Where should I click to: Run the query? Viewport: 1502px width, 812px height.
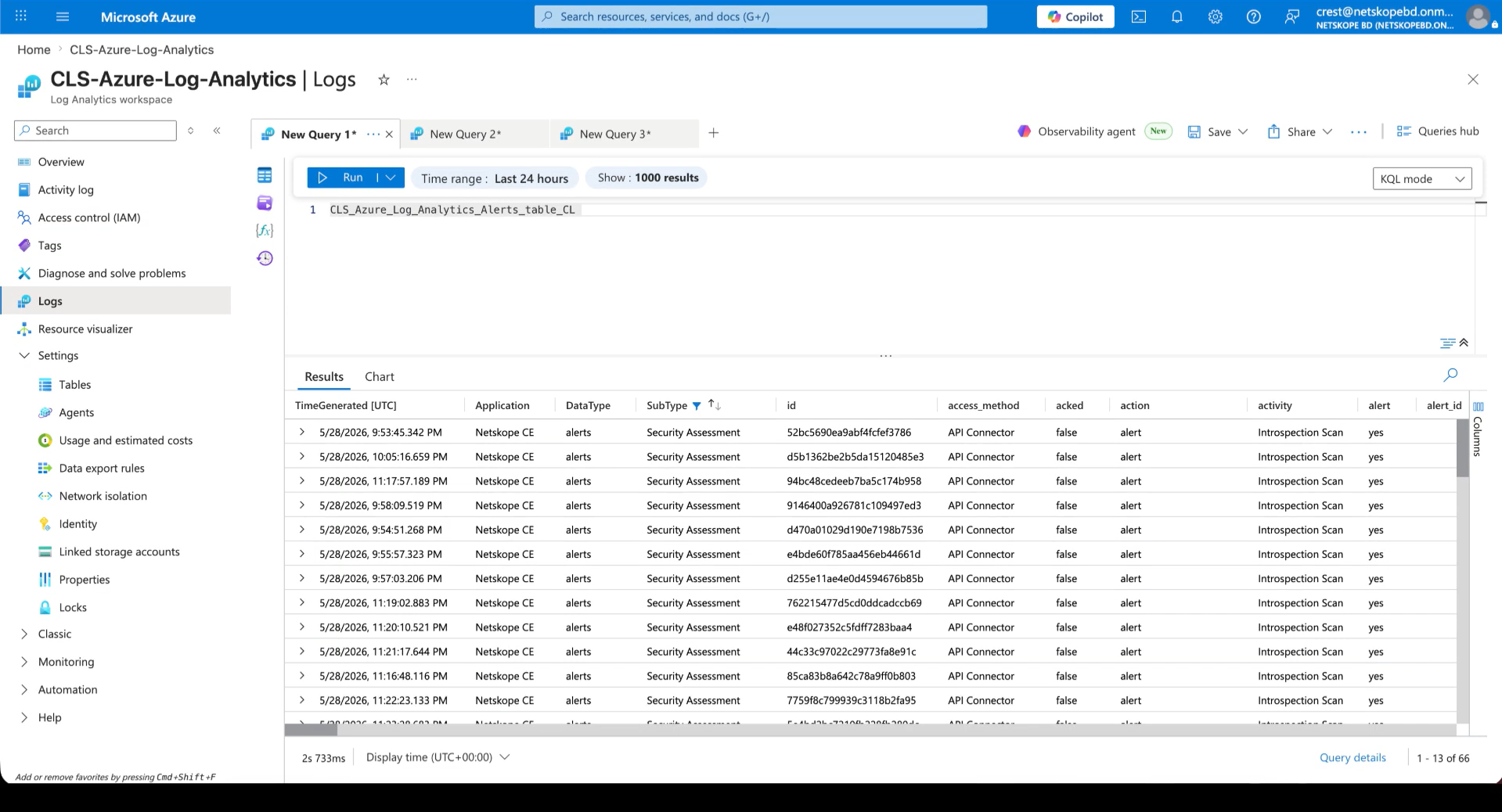point(344,178)
